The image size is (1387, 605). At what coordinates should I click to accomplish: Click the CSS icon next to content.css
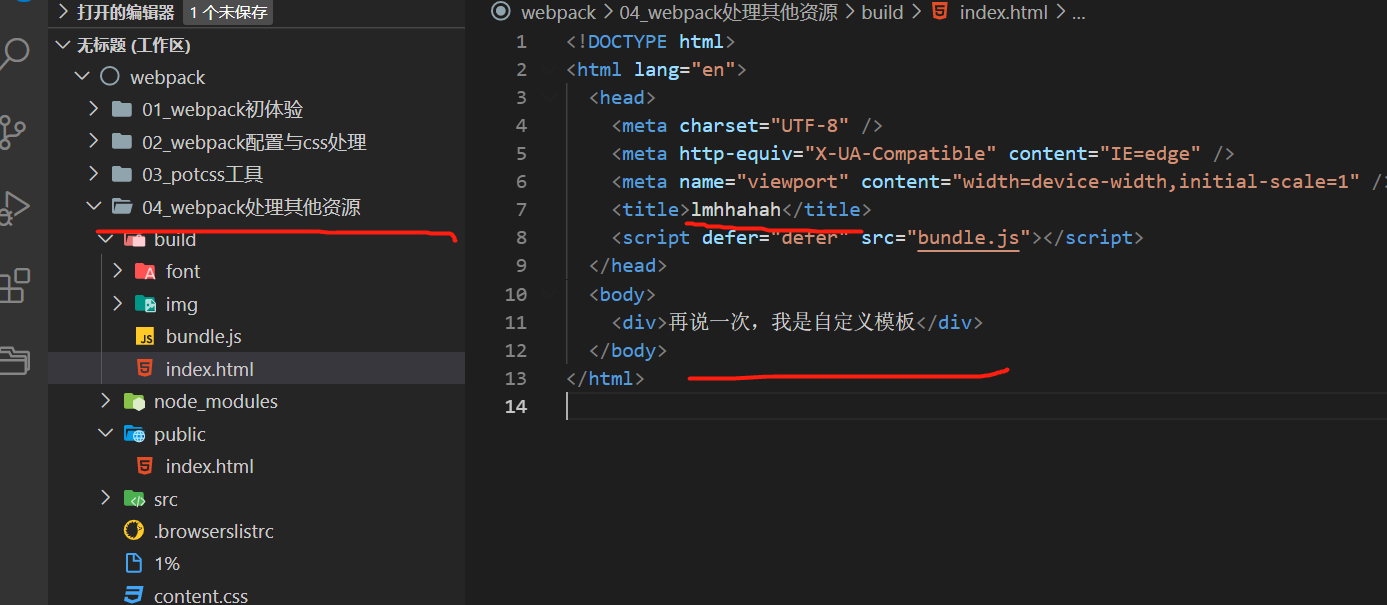coord(134,595)
